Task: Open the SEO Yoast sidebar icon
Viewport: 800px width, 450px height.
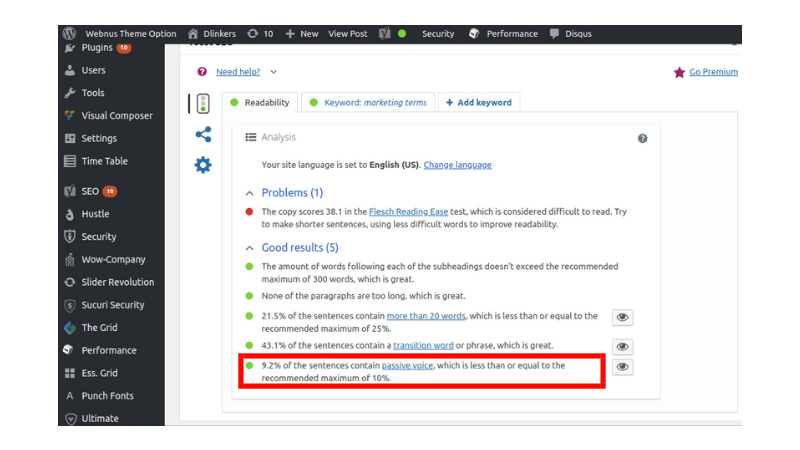Action: point(70,191)
